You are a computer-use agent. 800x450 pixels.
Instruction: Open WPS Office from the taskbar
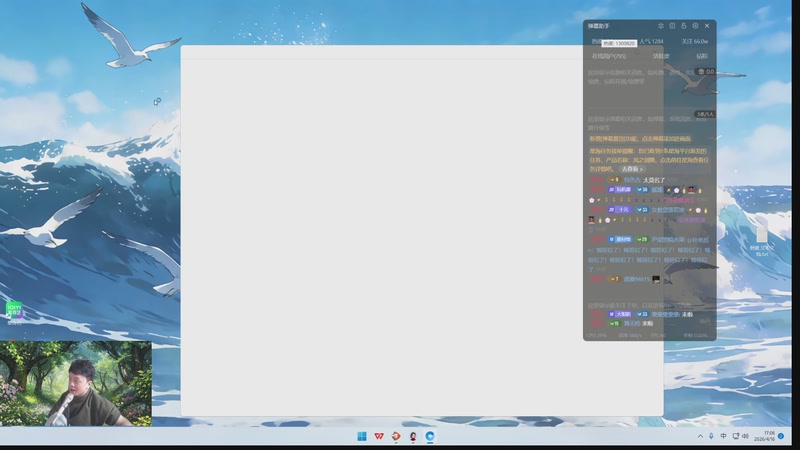pyautogui.click(x=379, y=436)
